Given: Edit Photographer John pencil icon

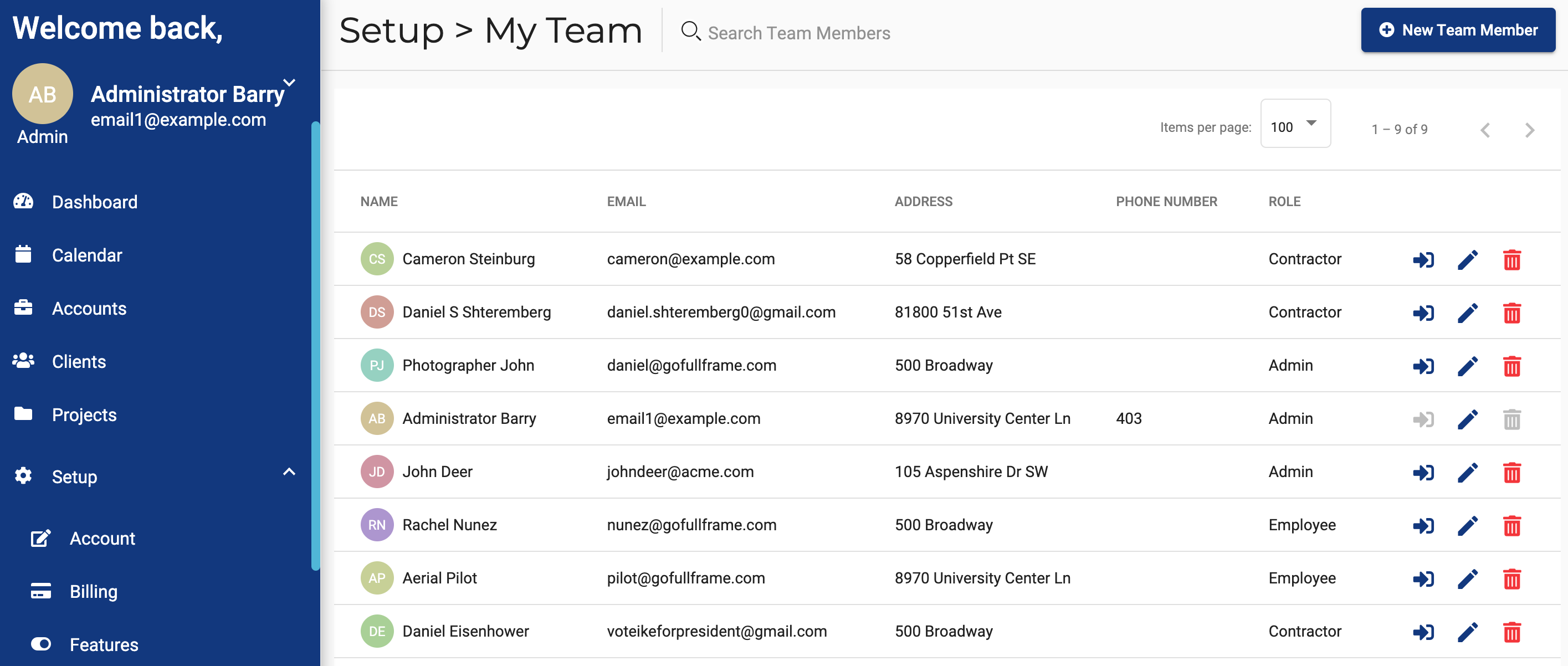Looking at the screenshot, I should pos(1468,366).
